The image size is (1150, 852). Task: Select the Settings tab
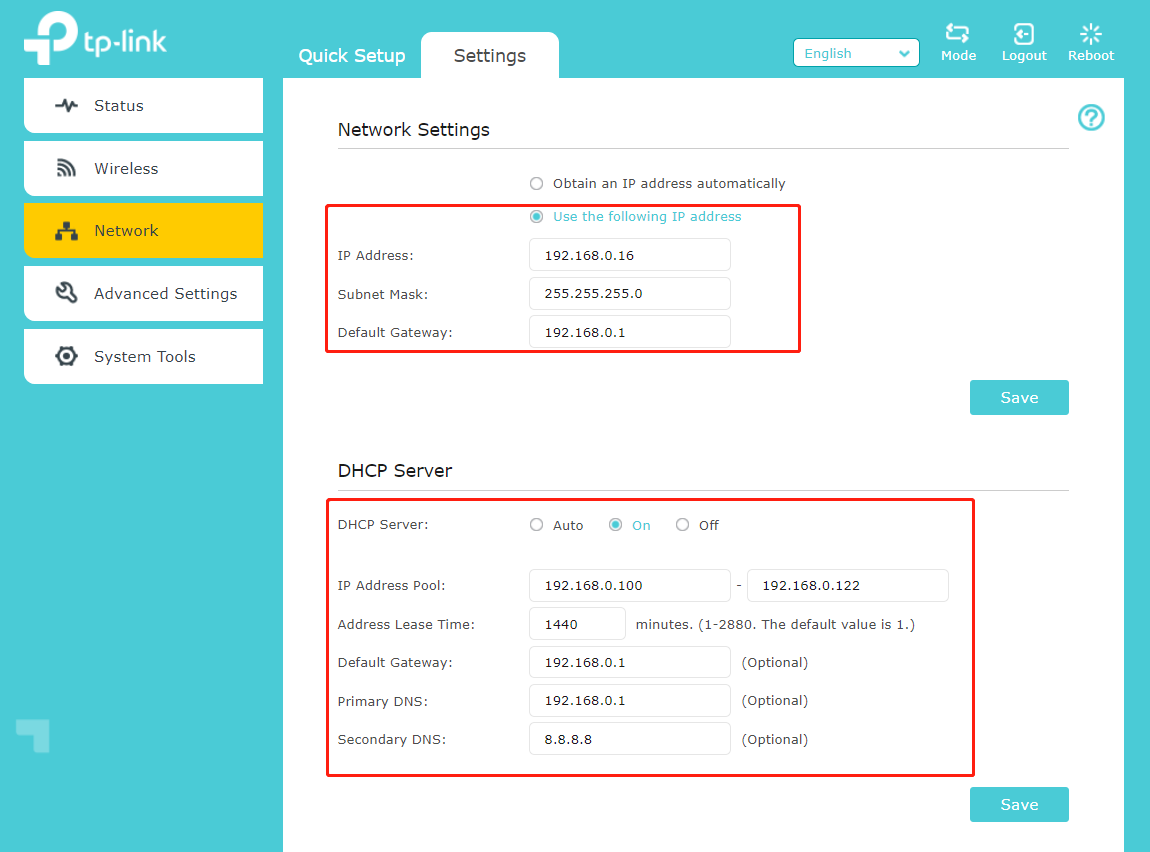pyautogui.click(x=489, y=56)
